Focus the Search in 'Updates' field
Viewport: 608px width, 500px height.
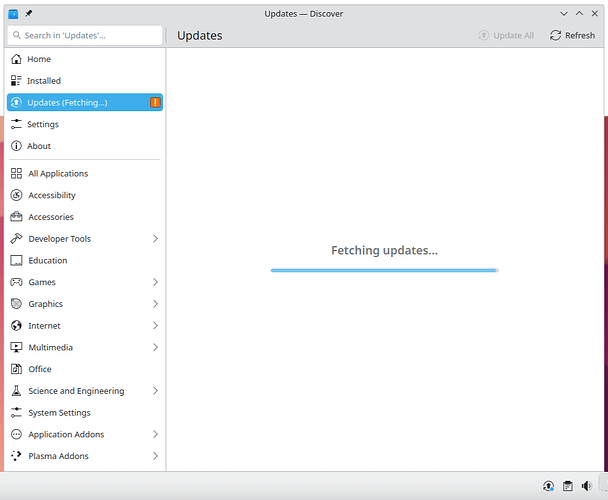85,35
